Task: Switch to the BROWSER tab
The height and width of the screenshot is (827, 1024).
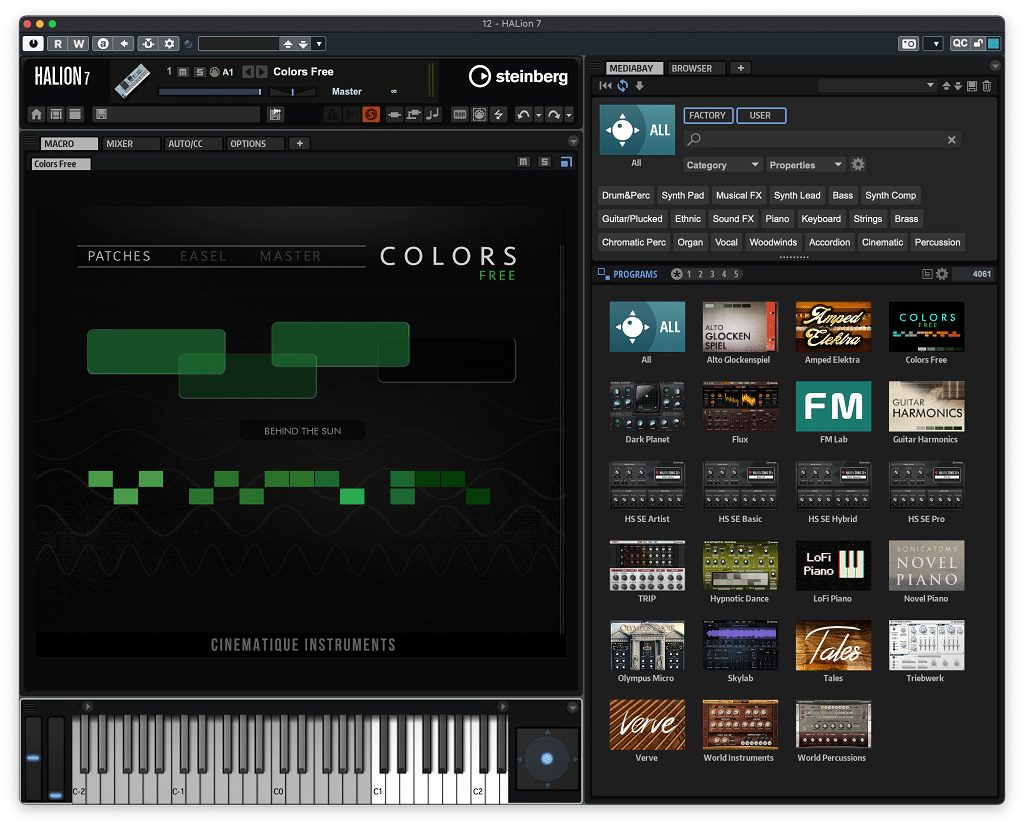Action: click(696, 68)
